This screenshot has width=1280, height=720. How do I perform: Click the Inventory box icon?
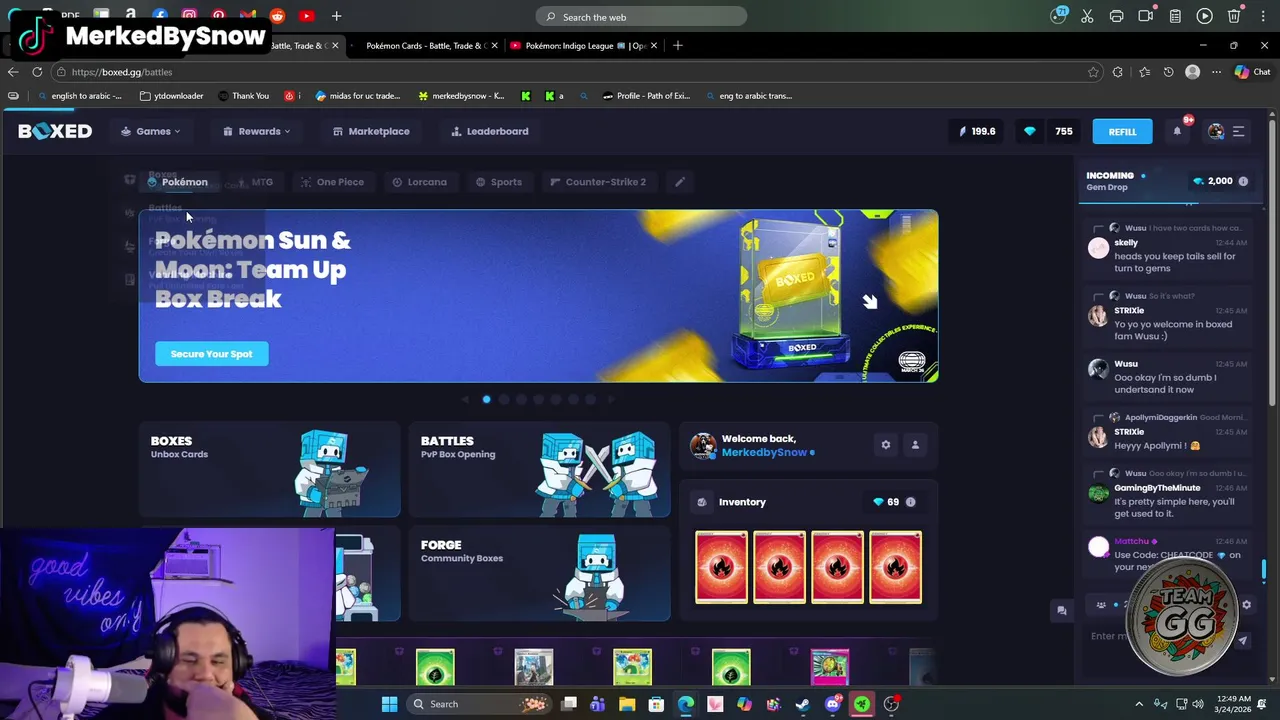coord(701,502)
